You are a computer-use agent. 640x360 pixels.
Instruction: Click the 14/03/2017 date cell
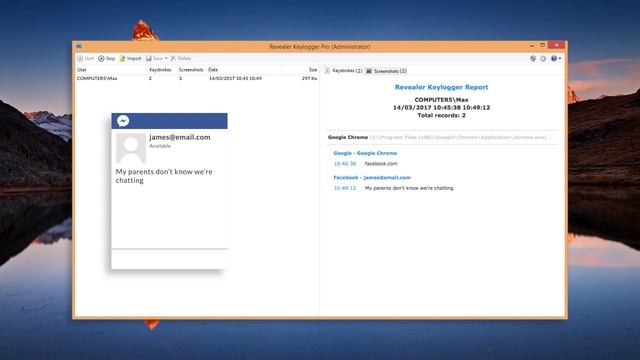click(235, 78)
